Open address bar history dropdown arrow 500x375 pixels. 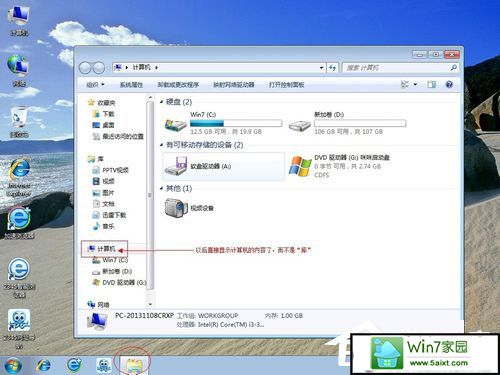[321, 68]
